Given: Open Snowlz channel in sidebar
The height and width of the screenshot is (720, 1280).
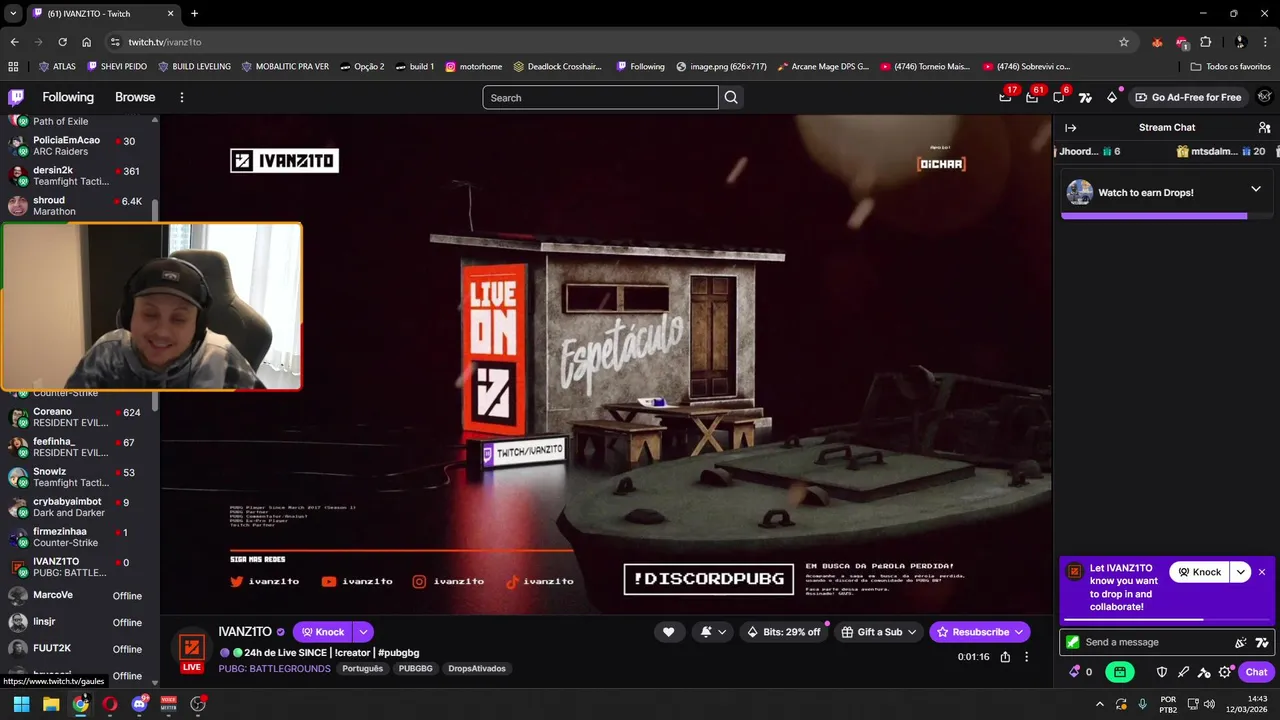Looking at the screenshot, I should click(78, 477).
